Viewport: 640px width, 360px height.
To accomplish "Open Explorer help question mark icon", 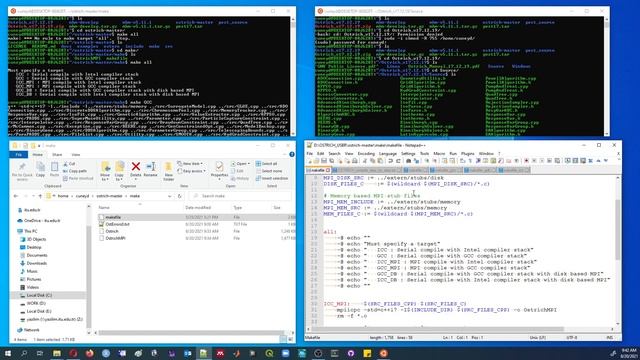I will coord(292,154).
